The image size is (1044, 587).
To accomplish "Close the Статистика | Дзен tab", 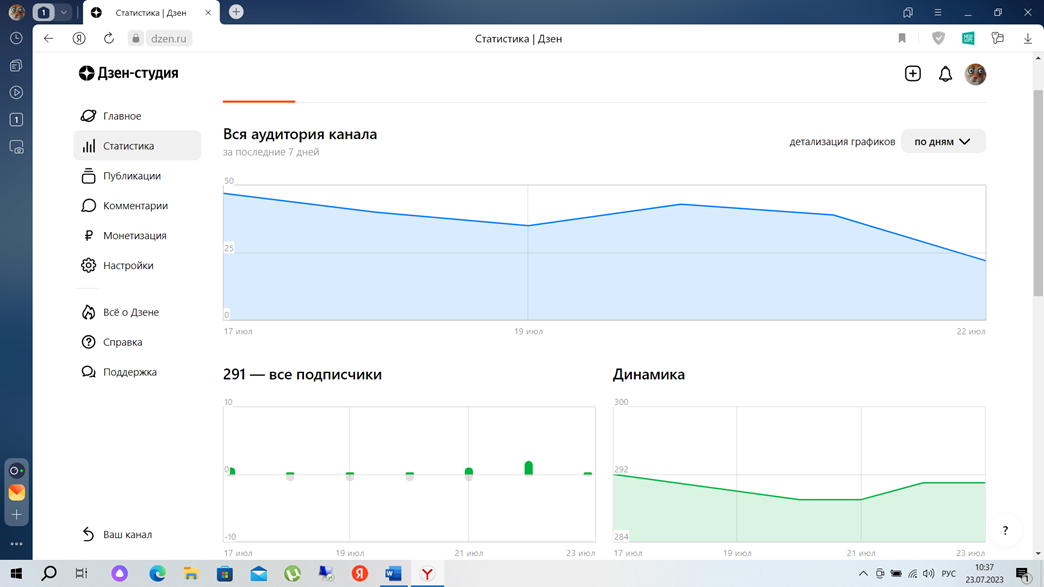I will (x=208, y=13).
